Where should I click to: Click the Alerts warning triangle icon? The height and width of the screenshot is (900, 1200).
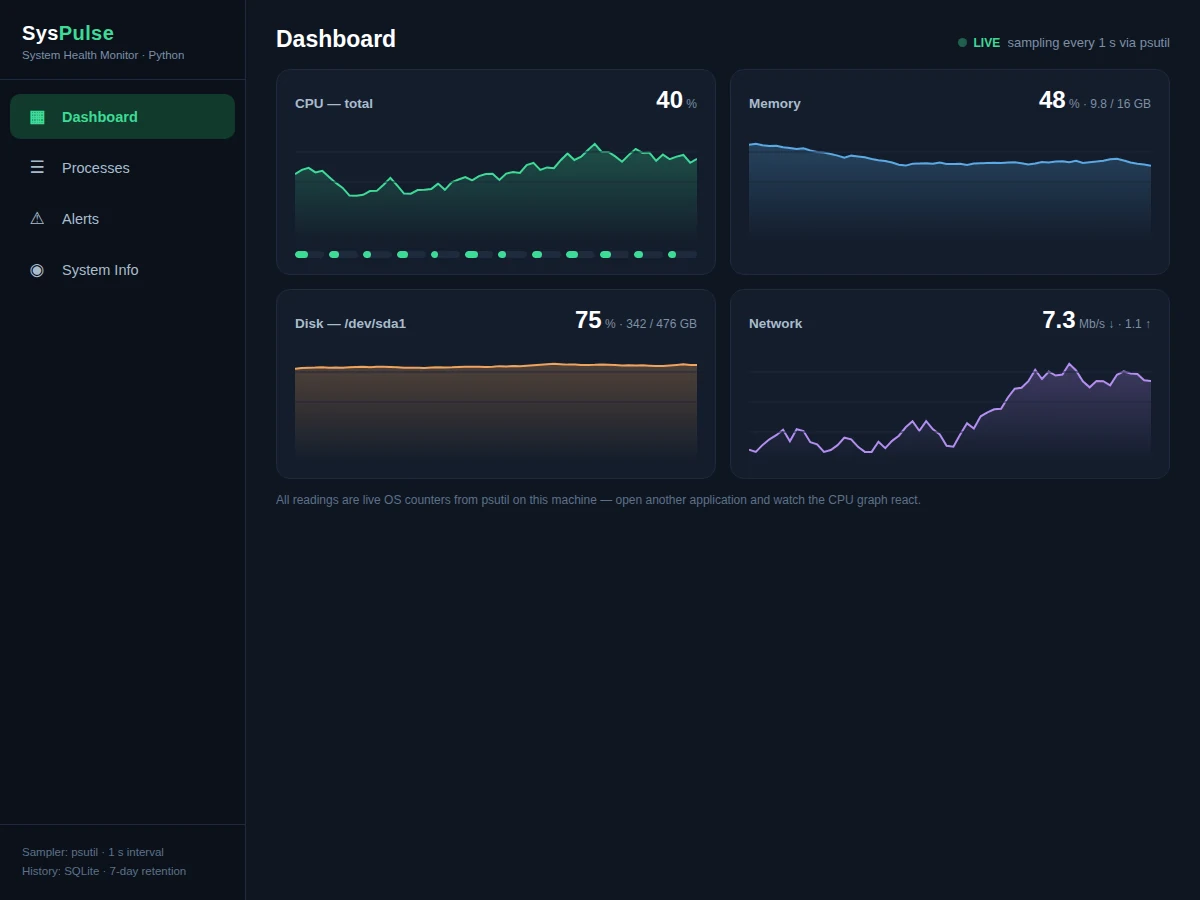click(x=37, y=219)
